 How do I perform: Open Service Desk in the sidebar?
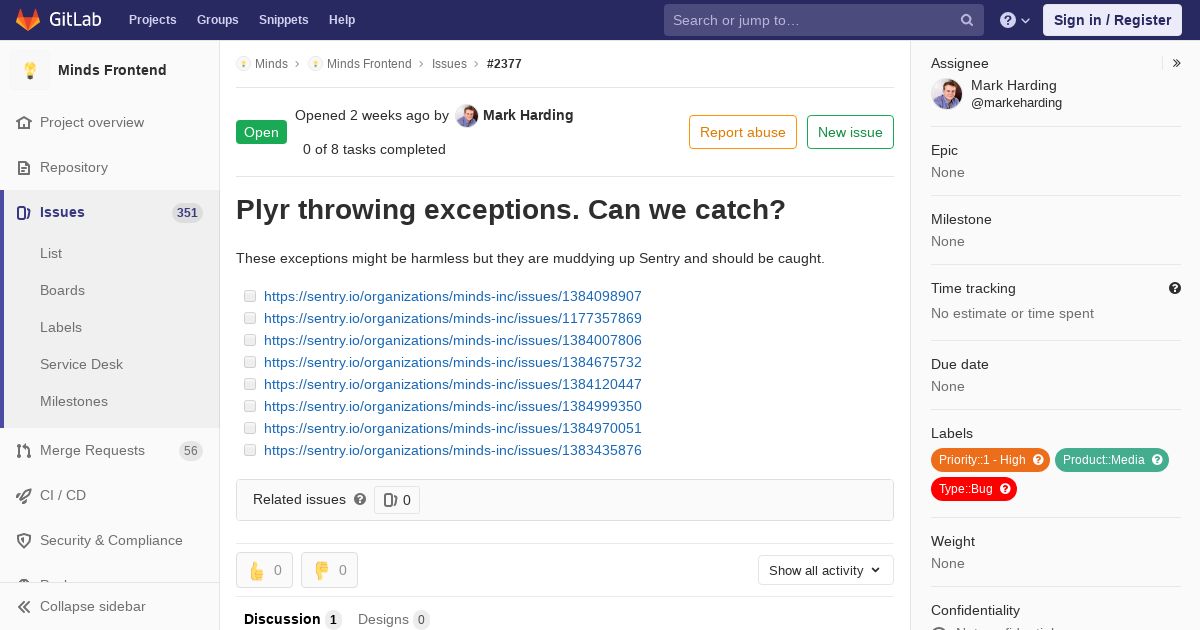81,365
